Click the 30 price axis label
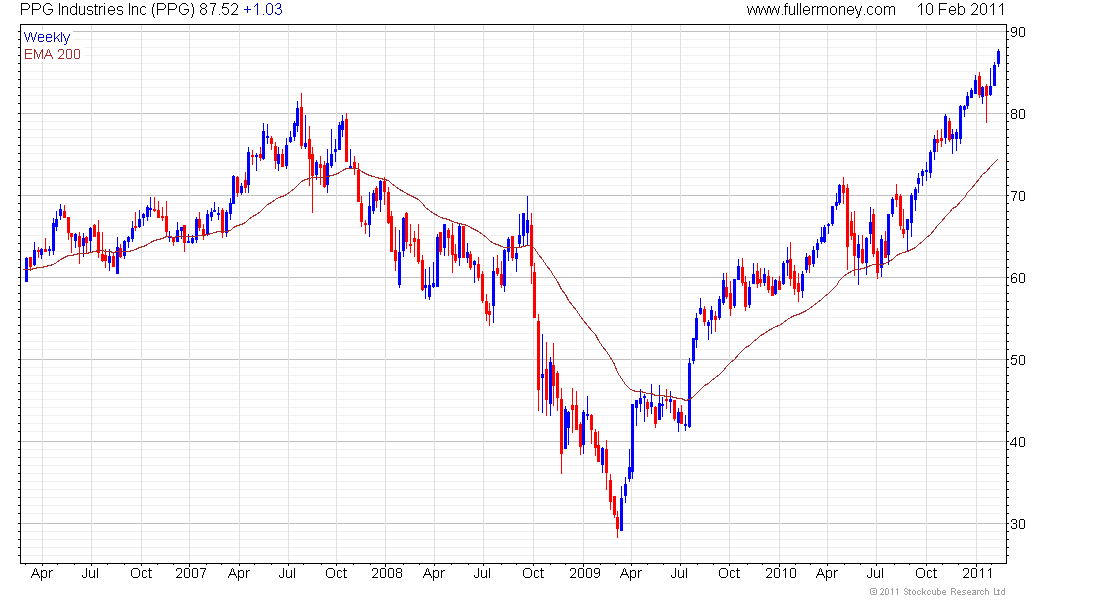Viewport: 1100px width, 600px height. tap(1017, 524)
